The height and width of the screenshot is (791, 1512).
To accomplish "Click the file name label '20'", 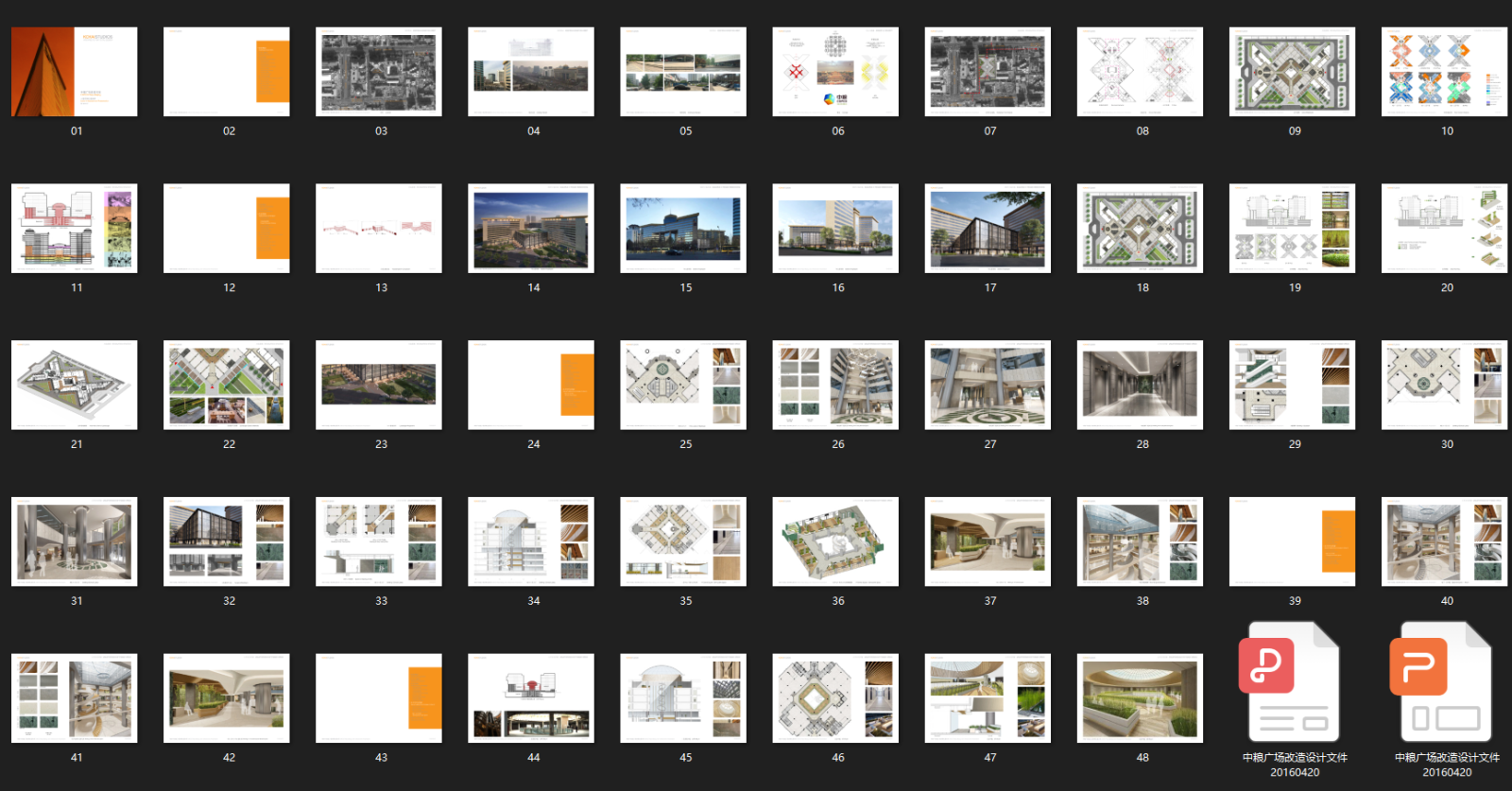I will click(1447, 288).
